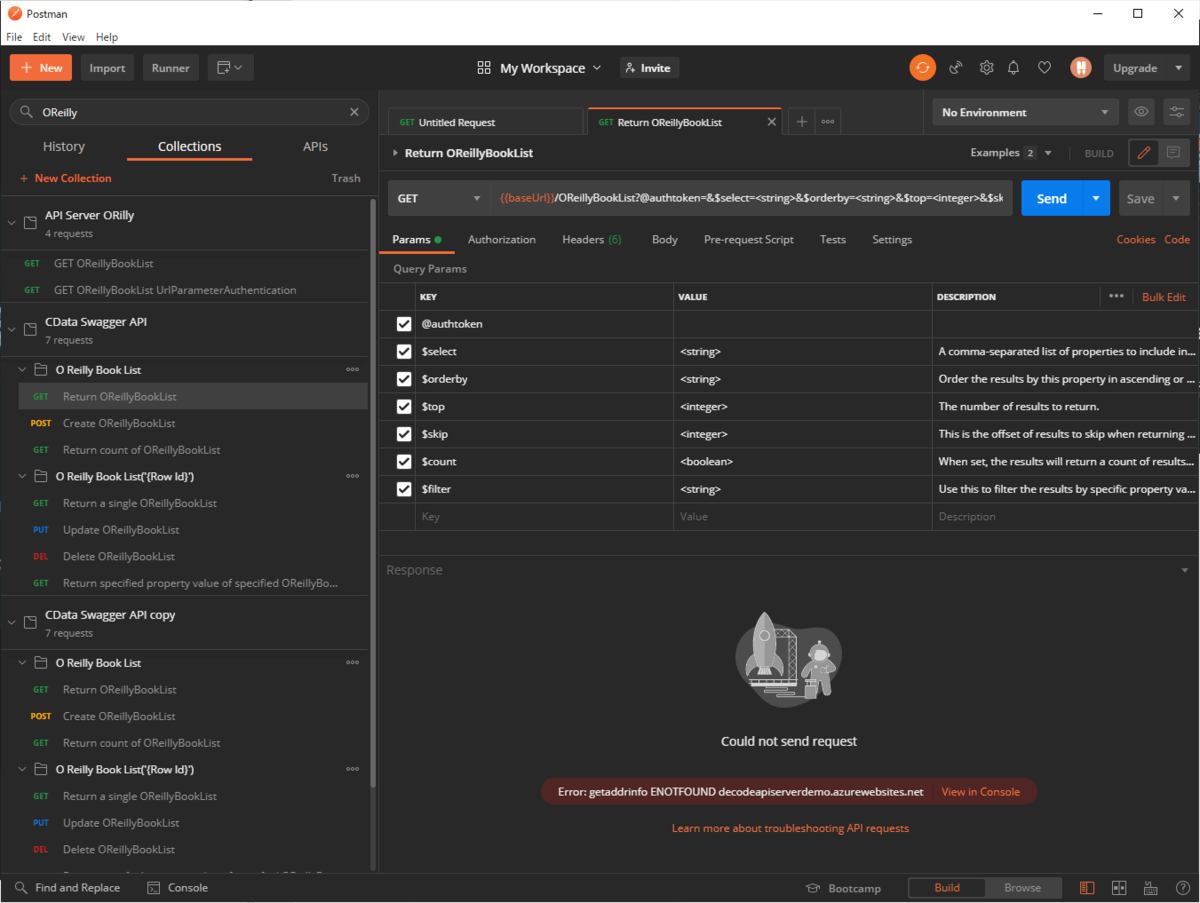Click the request URL input field
Viewport: 1200px width, 903px height.
[x=751, y=198]
